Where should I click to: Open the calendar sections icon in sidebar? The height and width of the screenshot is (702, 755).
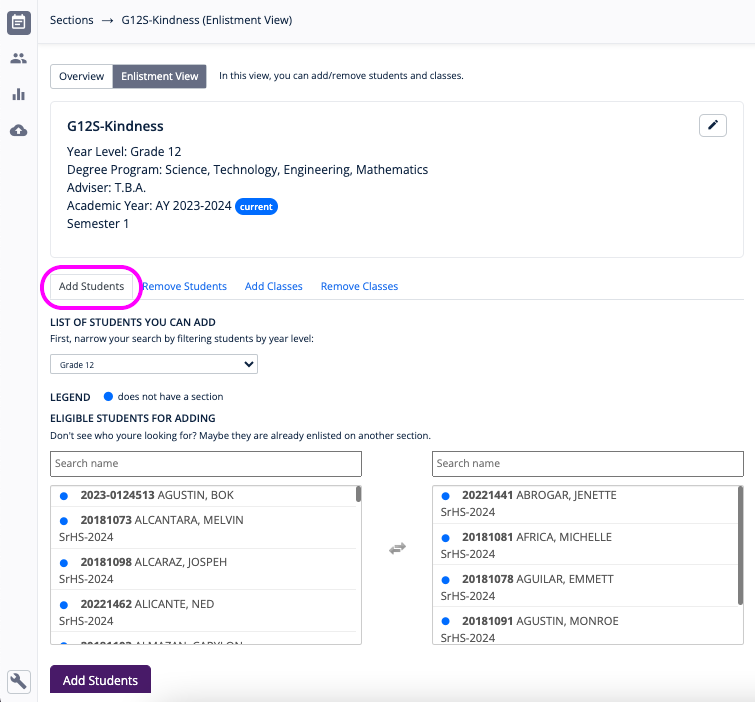coord(18,20)
